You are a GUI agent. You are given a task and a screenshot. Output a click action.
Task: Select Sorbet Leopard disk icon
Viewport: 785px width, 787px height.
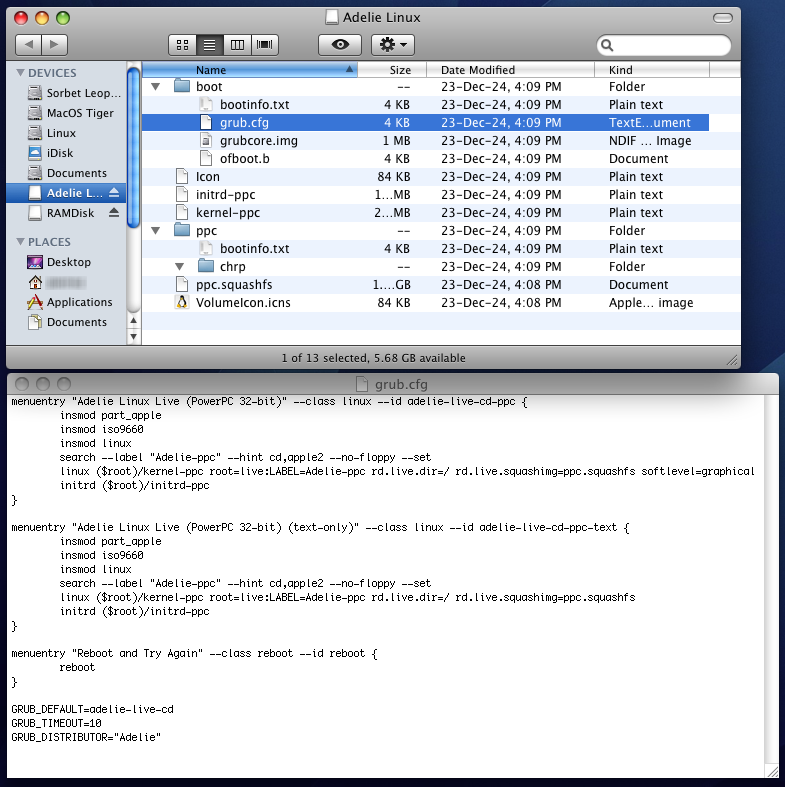point(35,93)
